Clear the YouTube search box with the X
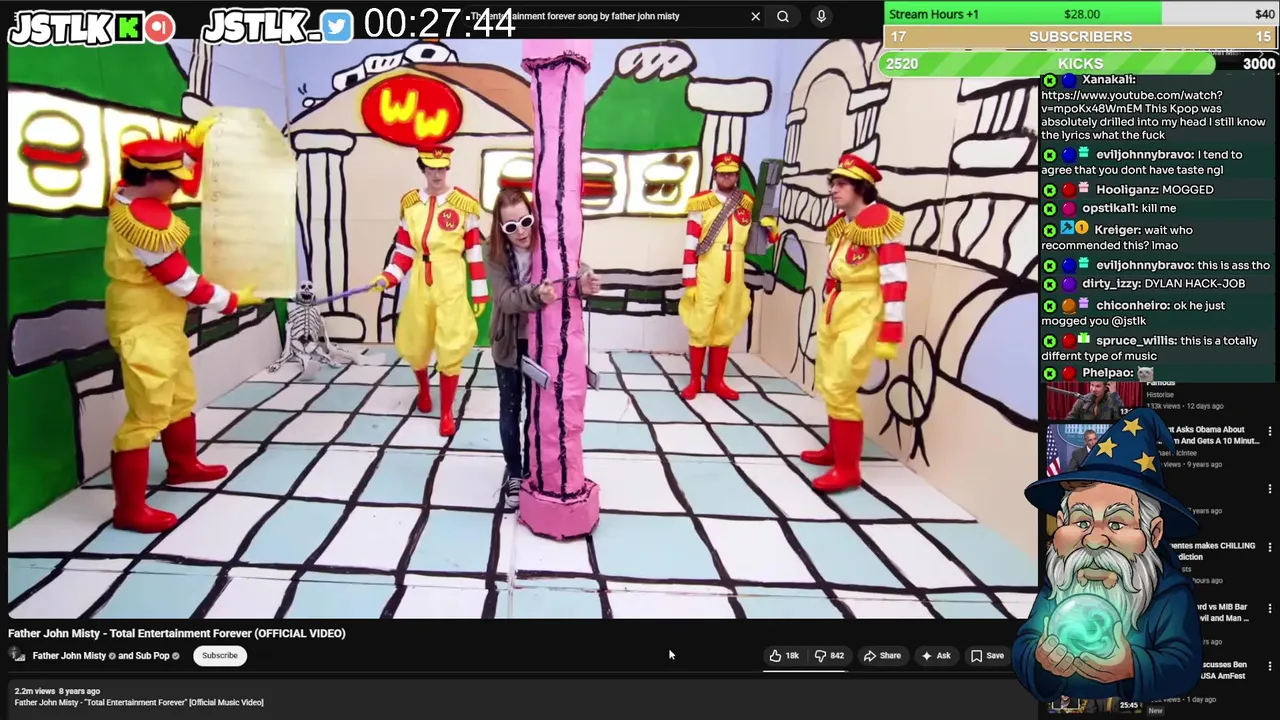 tap(755, 16)
